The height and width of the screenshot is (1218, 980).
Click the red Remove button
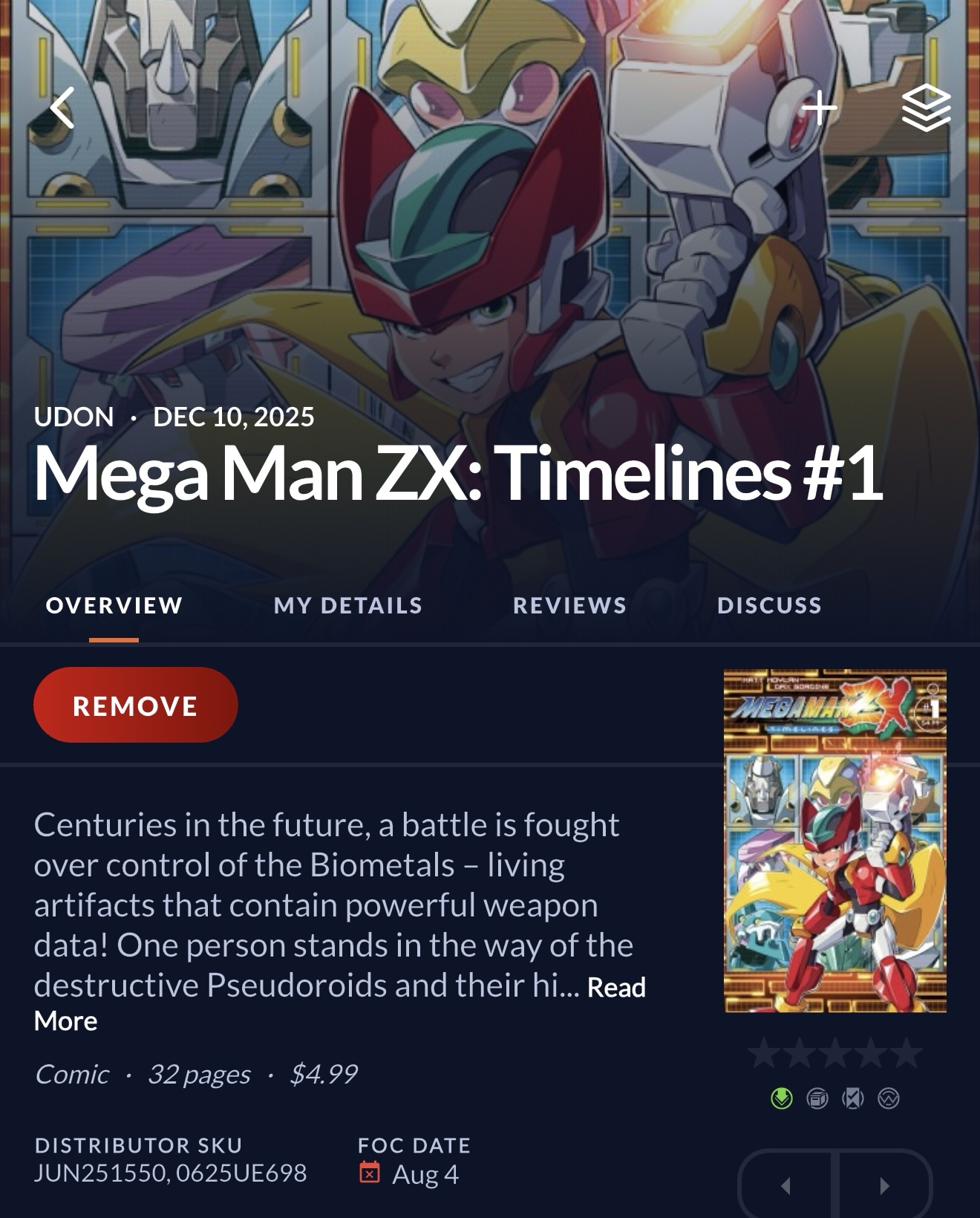pos(135,705)
